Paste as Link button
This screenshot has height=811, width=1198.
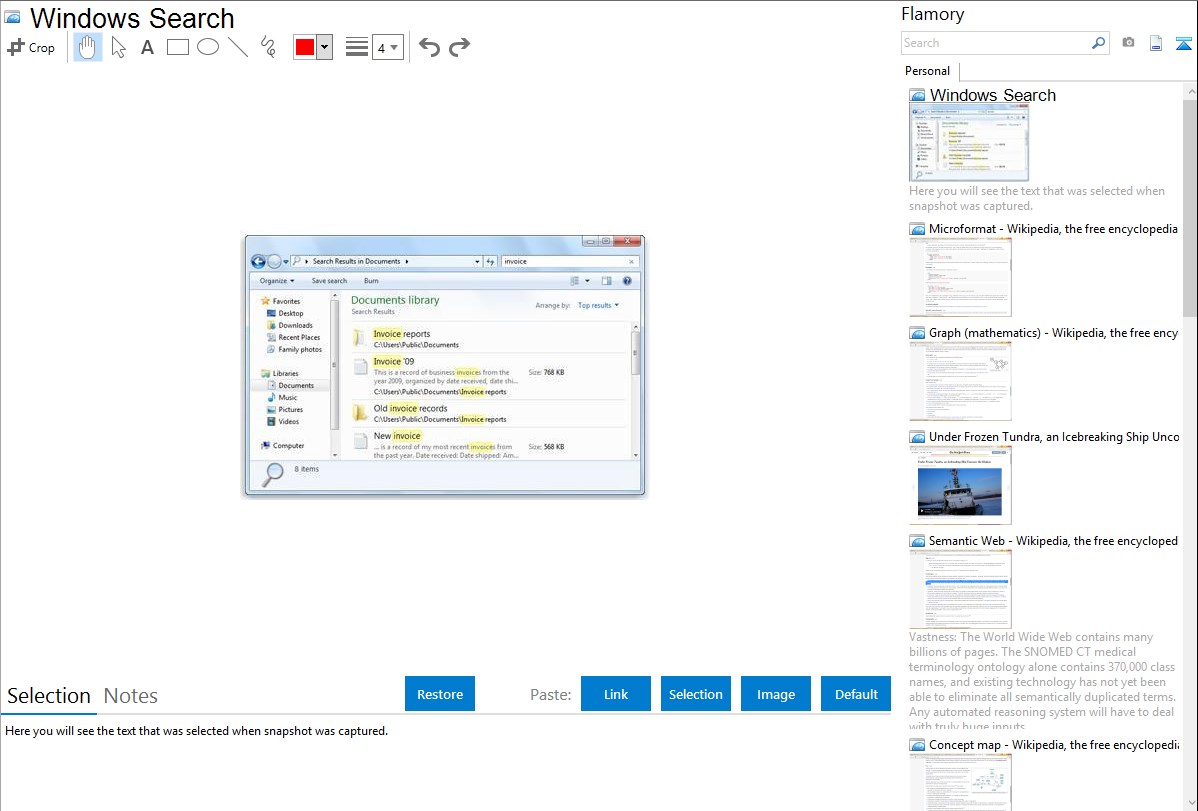point(616,694)
